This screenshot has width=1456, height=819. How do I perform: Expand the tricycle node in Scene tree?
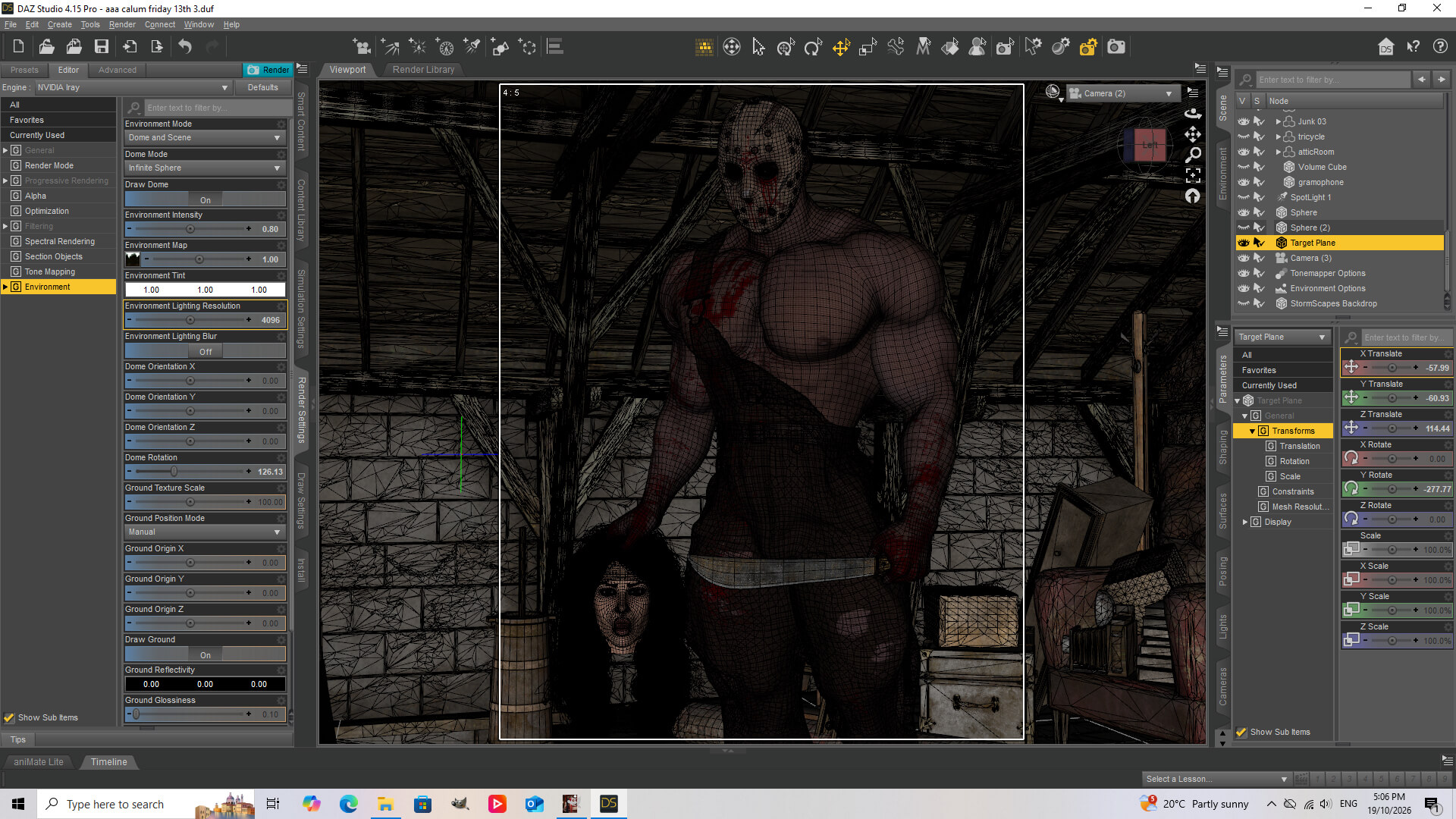click(x=1279, y=136)
